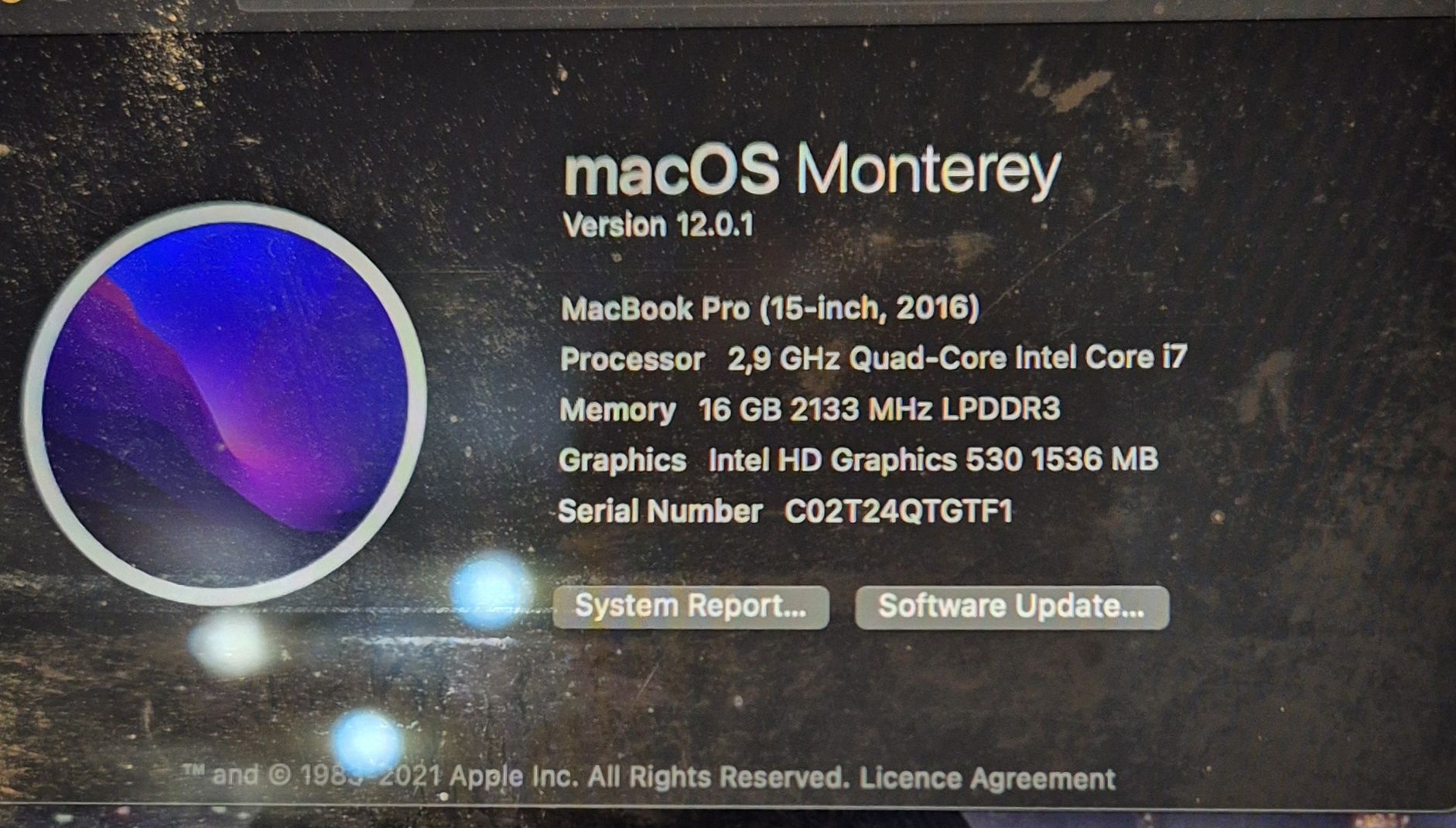
Task: Click the Processor label
Action: [x=633, y=359]
